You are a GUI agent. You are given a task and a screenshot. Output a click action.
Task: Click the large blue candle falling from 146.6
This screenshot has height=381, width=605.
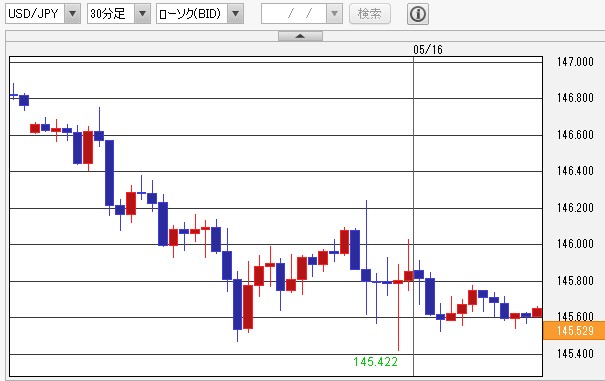coord(110,173)
